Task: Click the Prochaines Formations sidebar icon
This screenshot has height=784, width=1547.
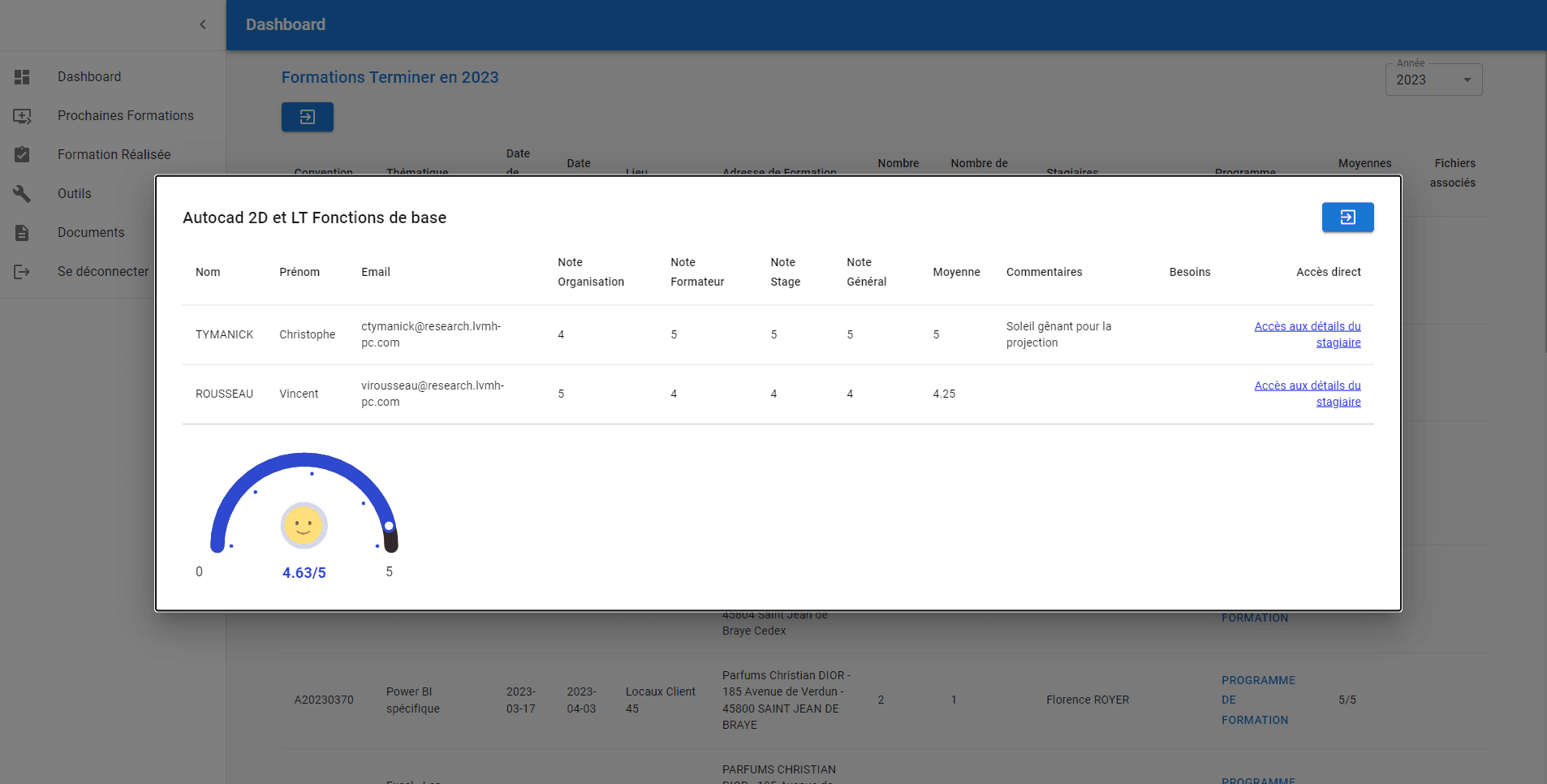Action: [22, 116]
